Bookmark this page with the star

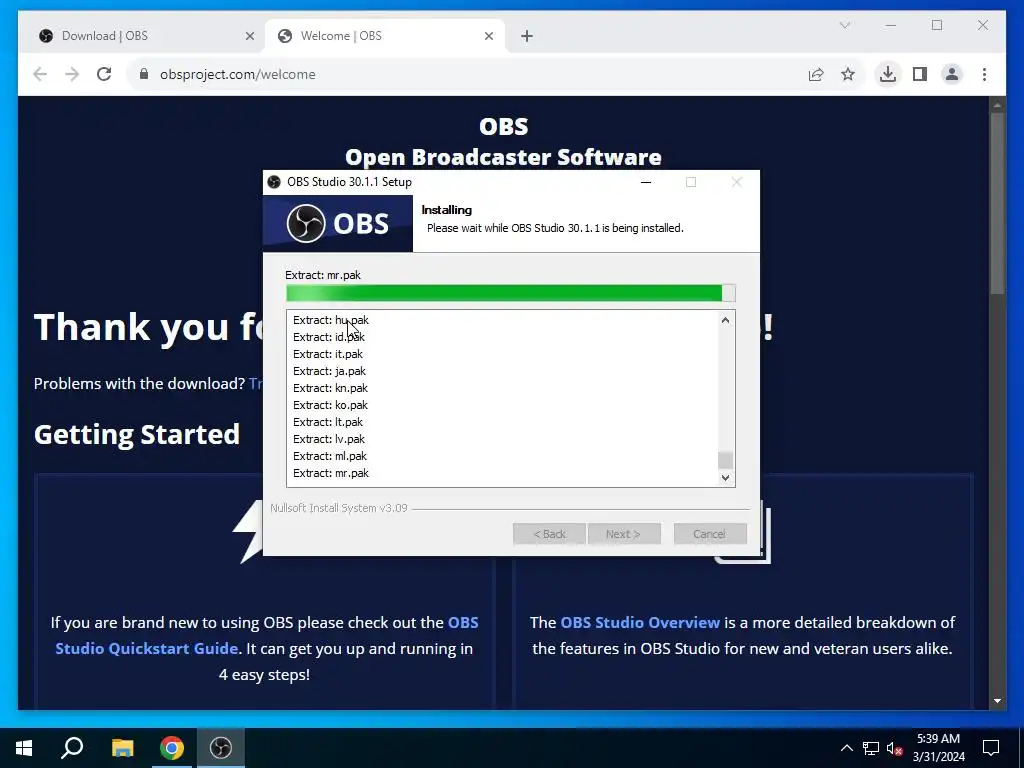(x=848, y=74)
